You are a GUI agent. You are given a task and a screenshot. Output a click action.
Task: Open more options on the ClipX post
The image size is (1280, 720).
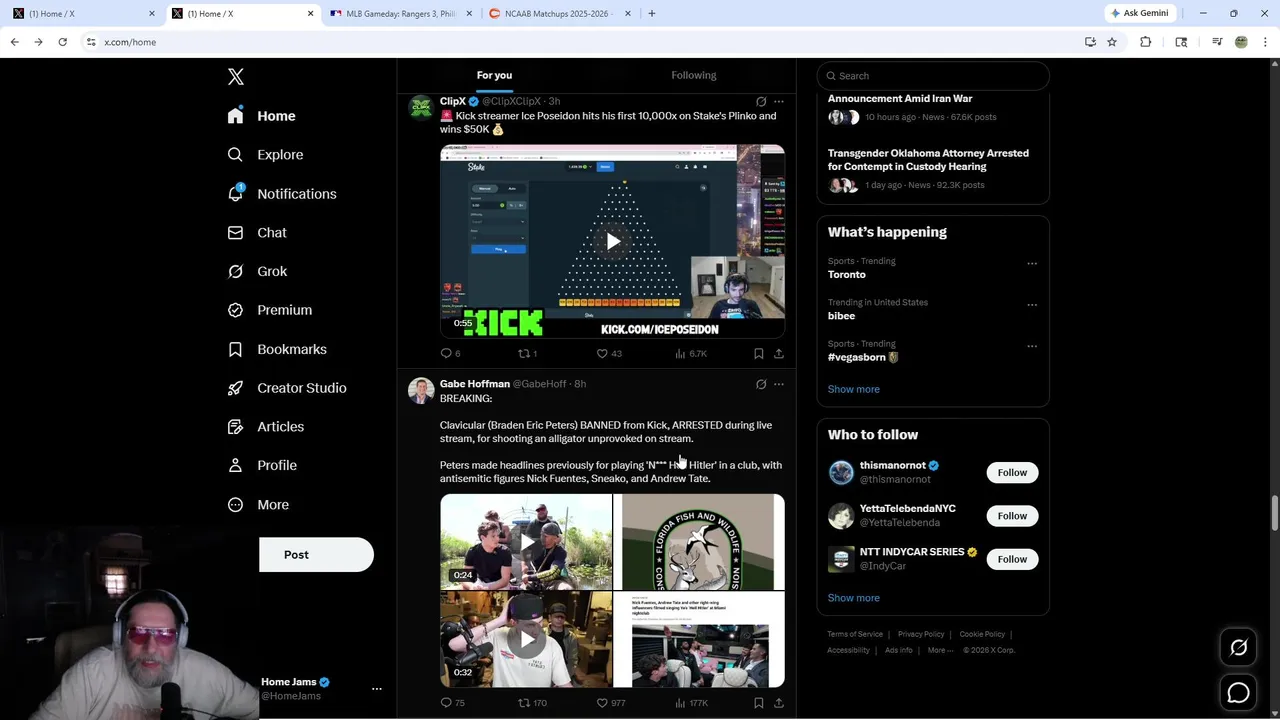[779, 102]
